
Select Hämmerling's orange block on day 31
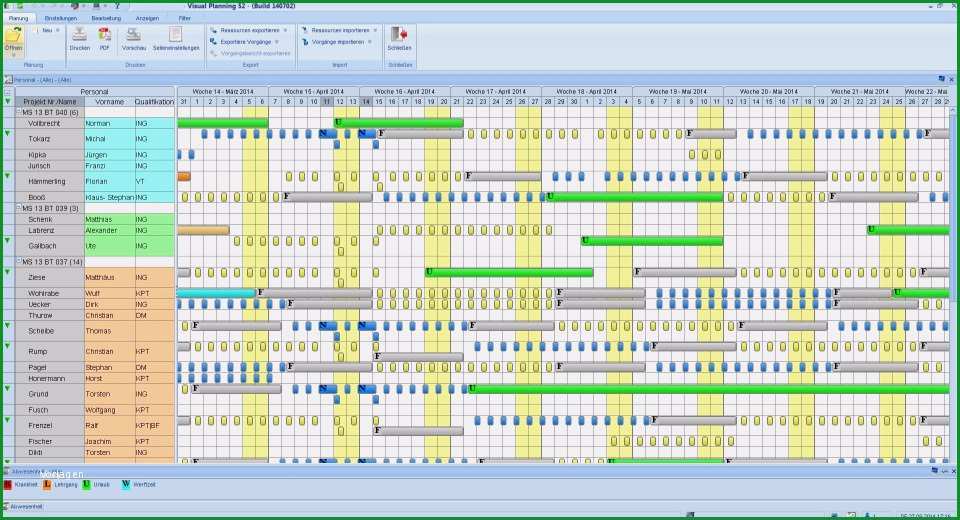(x=184, y=176)
